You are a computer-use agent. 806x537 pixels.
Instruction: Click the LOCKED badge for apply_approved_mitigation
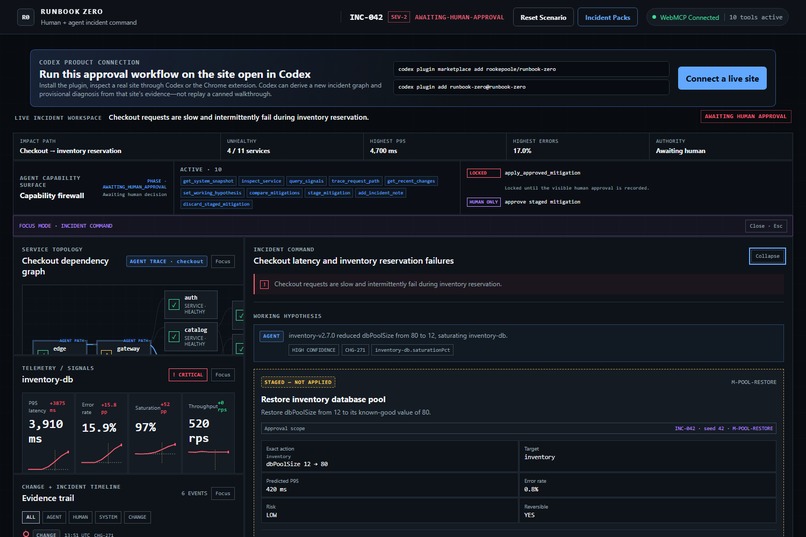pos(483,173)
